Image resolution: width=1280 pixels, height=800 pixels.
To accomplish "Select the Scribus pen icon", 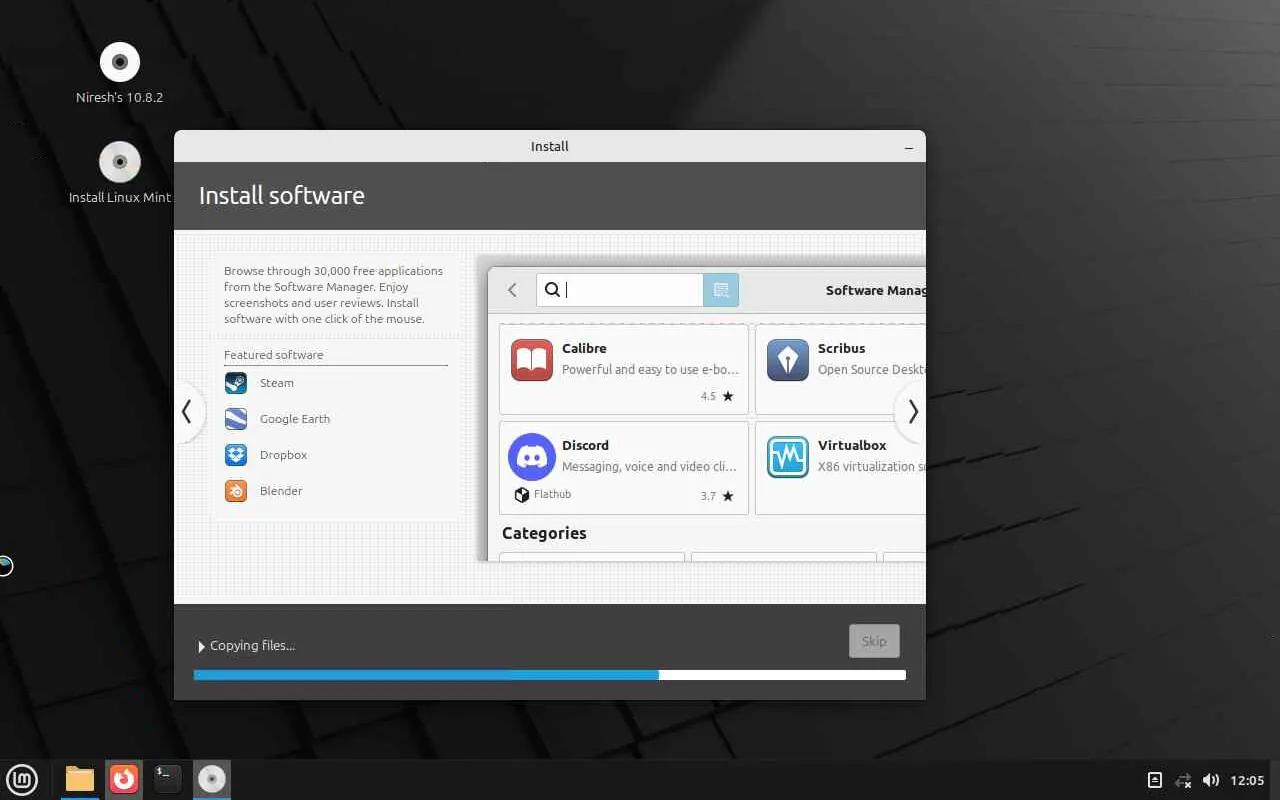I will 788,360.
